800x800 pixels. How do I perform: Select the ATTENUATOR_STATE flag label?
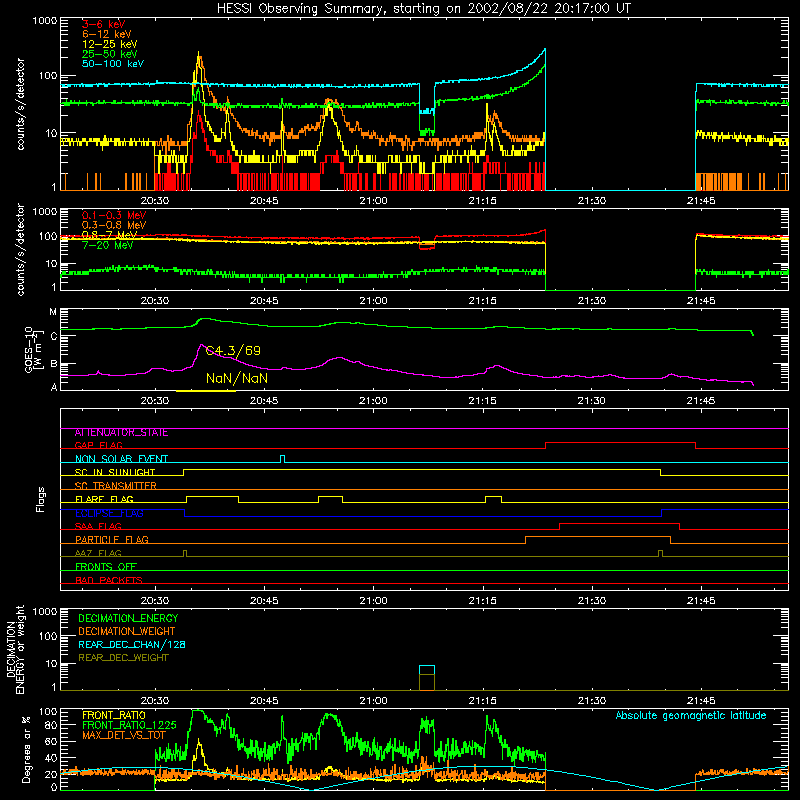tap(121, 433)
